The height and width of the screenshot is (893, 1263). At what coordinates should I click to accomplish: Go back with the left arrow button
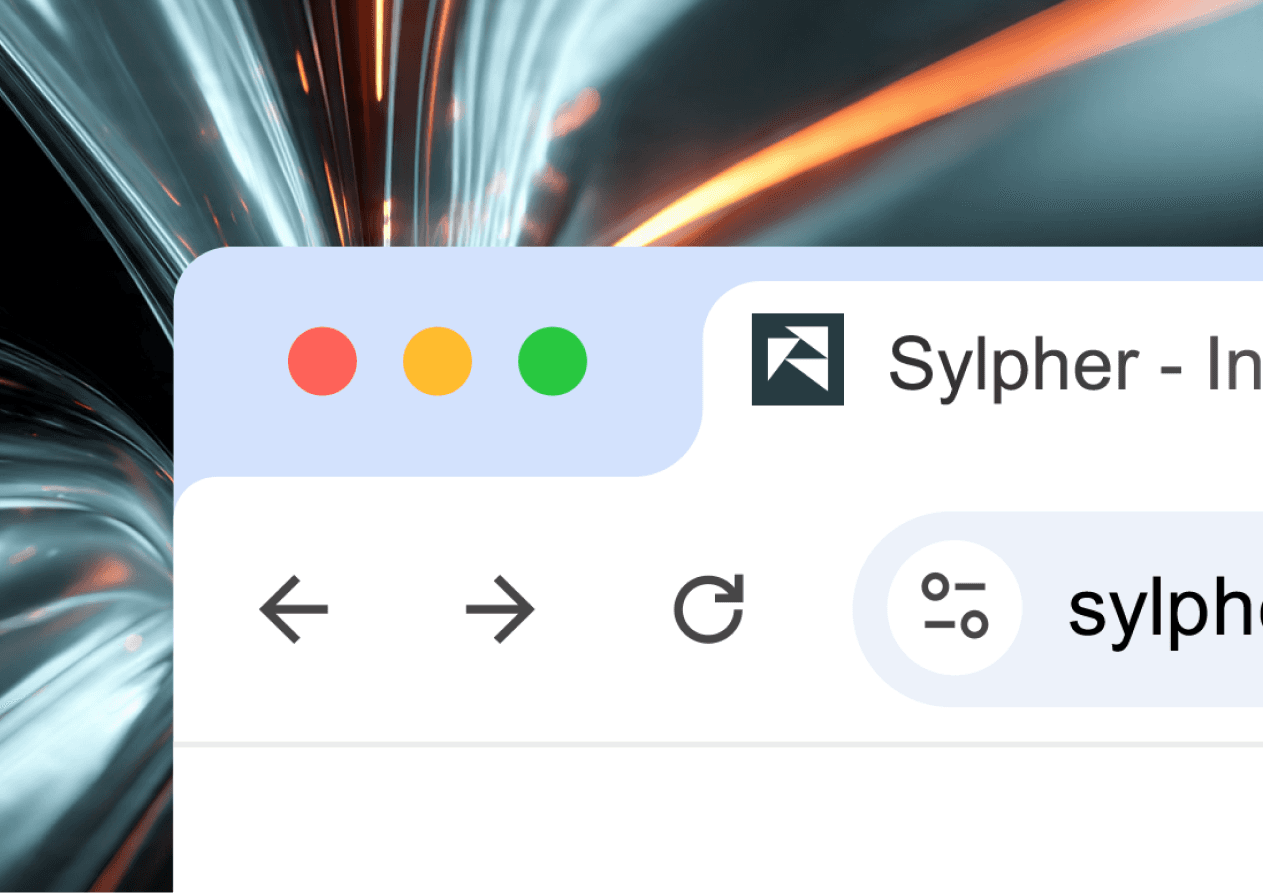[x=294, y=609]
